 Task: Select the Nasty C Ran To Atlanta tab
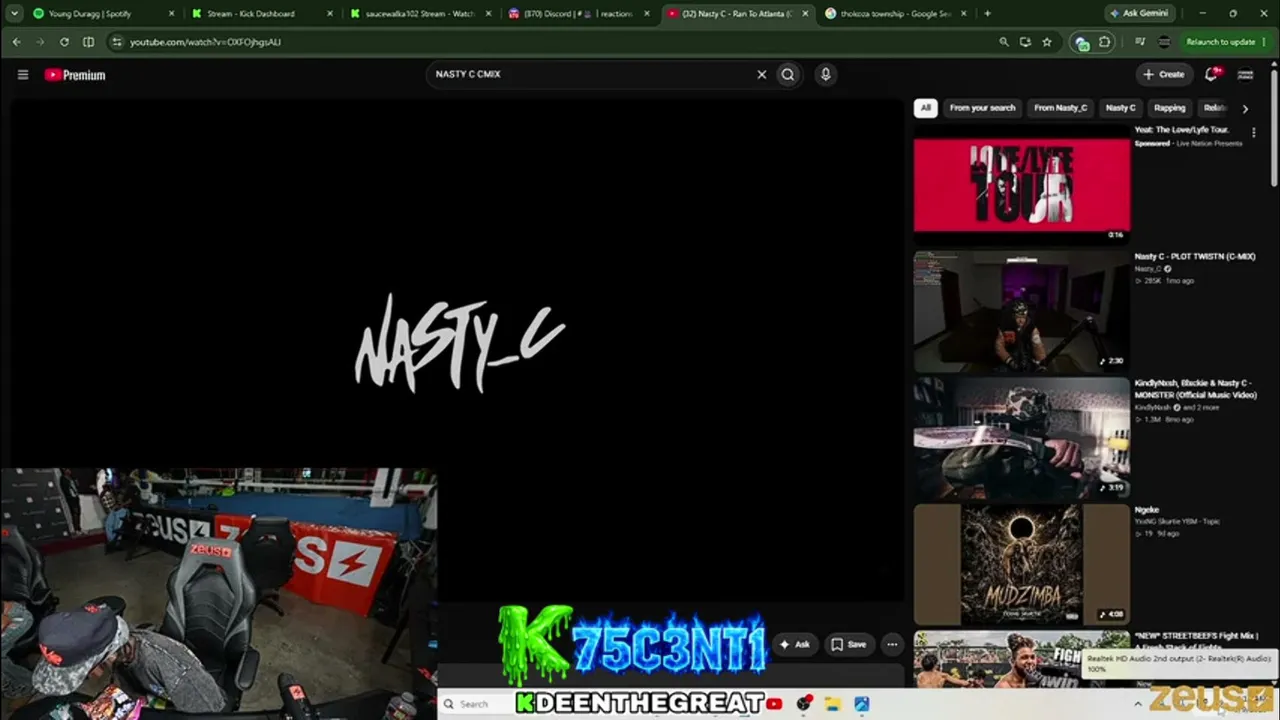click(x=737, y=14)
